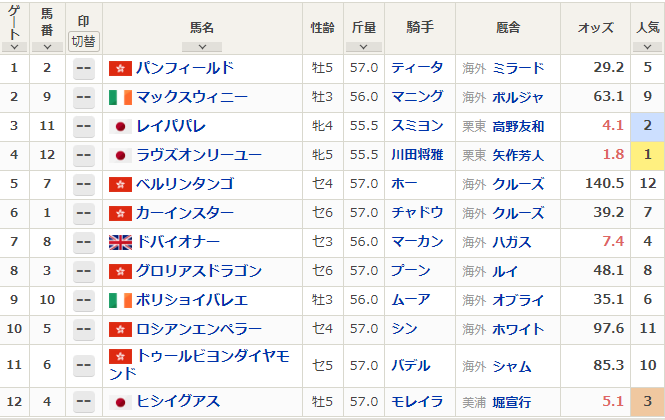The height and width of the screenshot is (420, 665).
Task: Toggle the mark button for ラヴズオンリーユー row
Action: point(84,155)
